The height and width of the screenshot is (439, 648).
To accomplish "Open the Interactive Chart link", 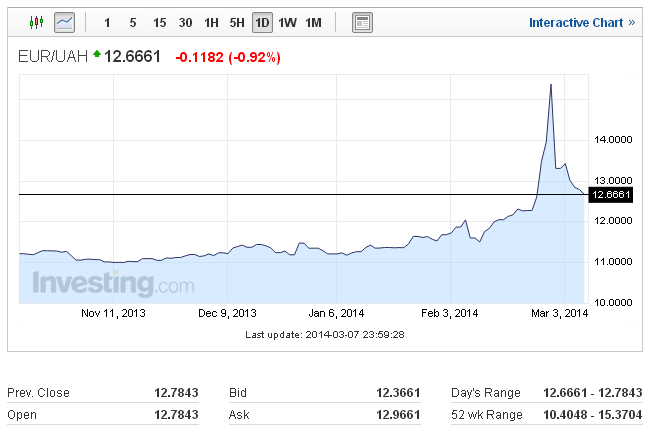I will coord(581,22).
